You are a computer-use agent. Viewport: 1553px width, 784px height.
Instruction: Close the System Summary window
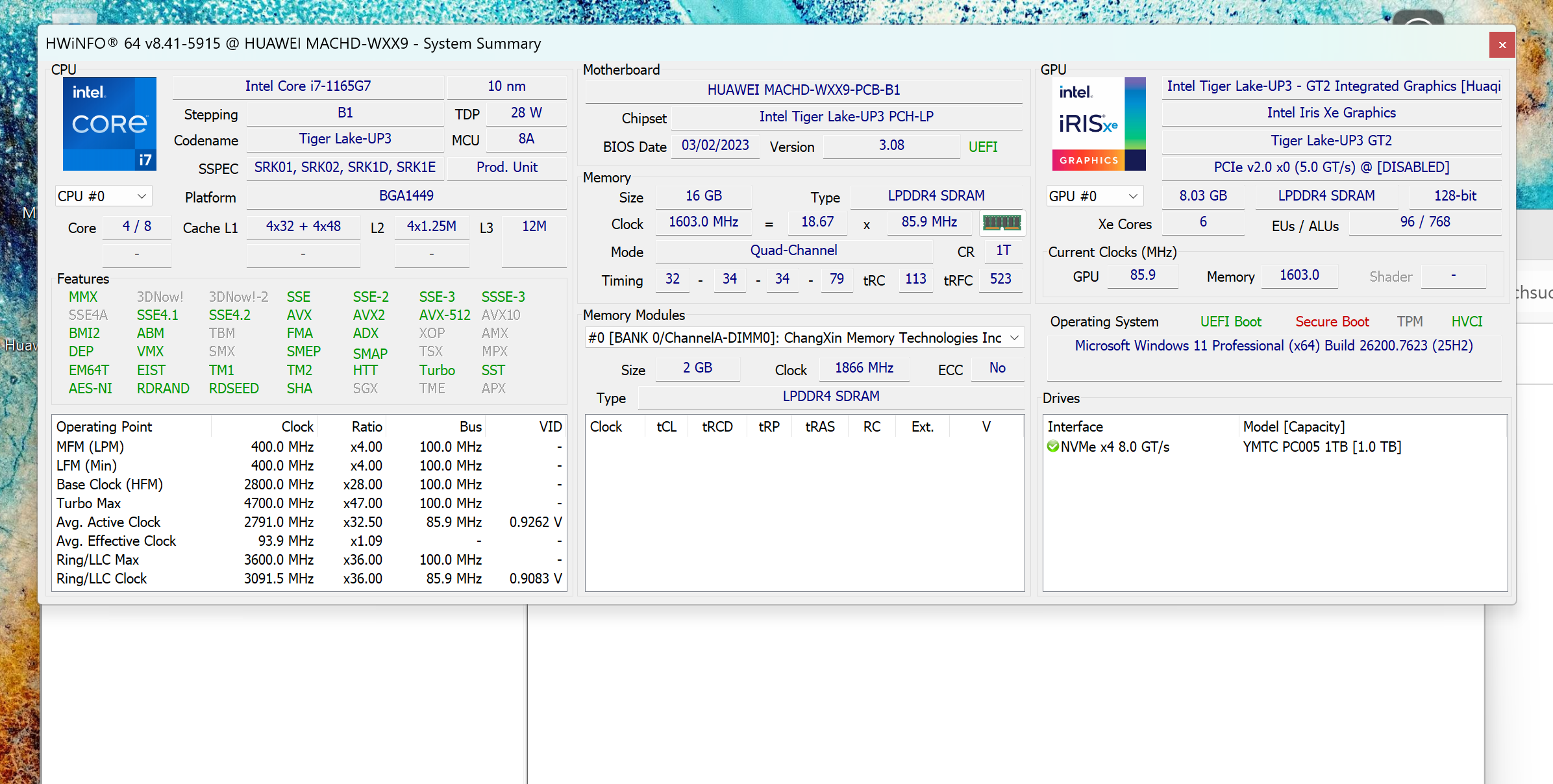(x=1502, y=45)
